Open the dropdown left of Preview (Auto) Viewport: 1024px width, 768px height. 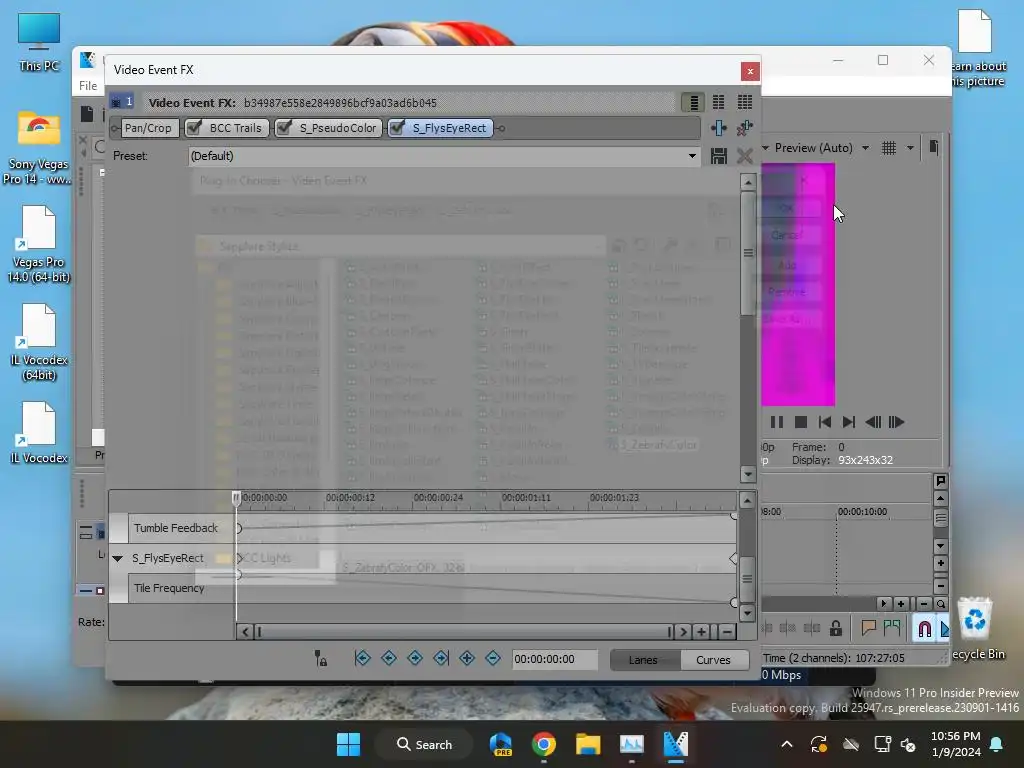tap(765, 148)
